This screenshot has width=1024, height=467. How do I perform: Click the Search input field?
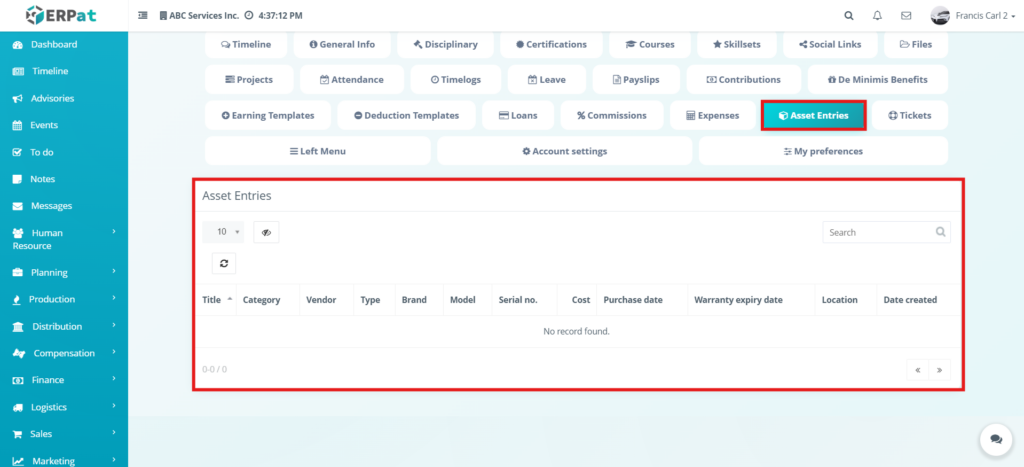click(880, 232)
